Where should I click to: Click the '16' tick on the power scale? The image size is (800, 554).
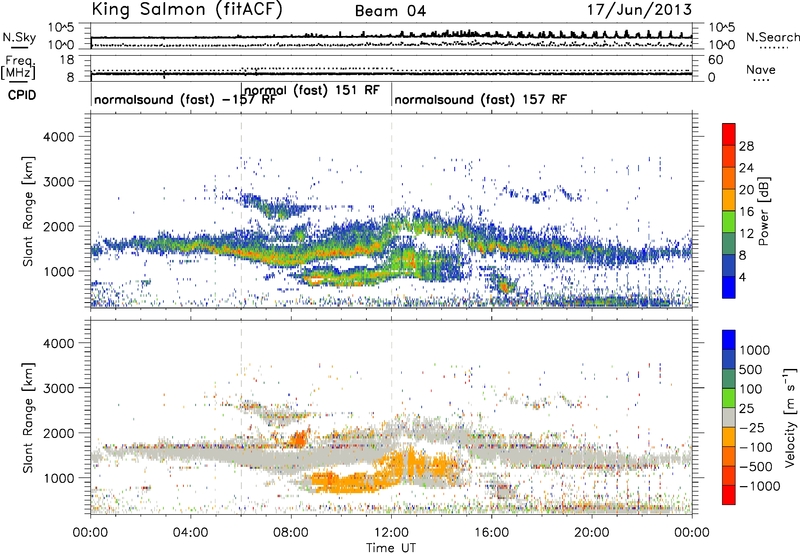746,212
